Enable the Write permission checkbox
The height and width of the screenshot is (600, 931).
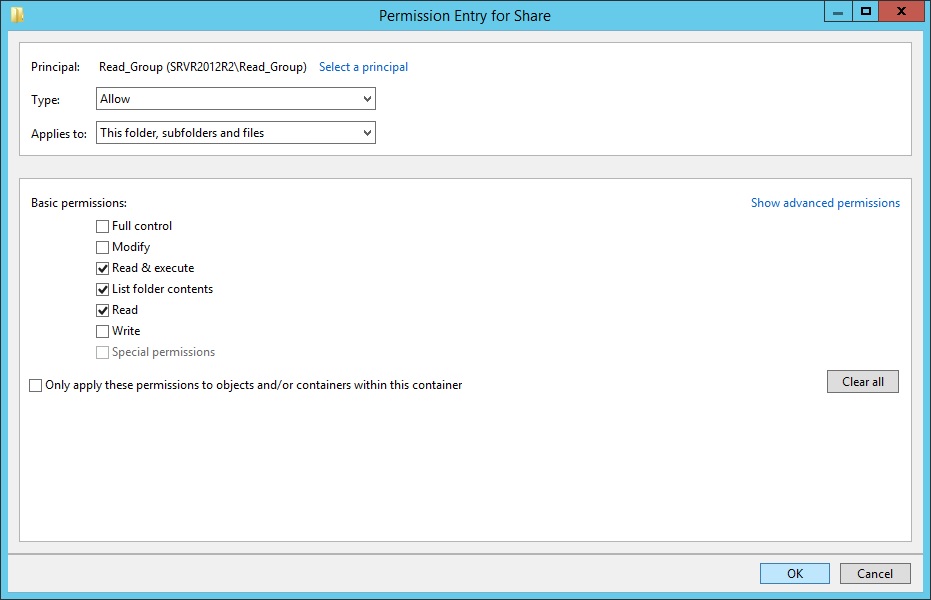click(x=103, y=332)
